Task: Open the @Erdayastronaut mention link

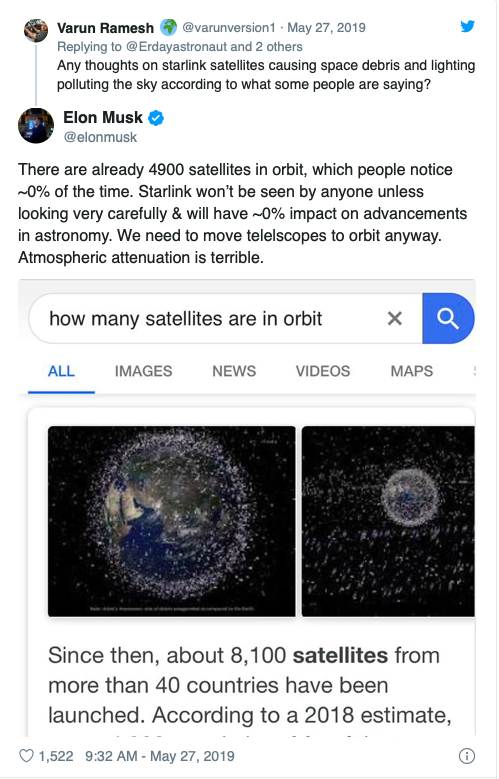Action: point(176,47)
